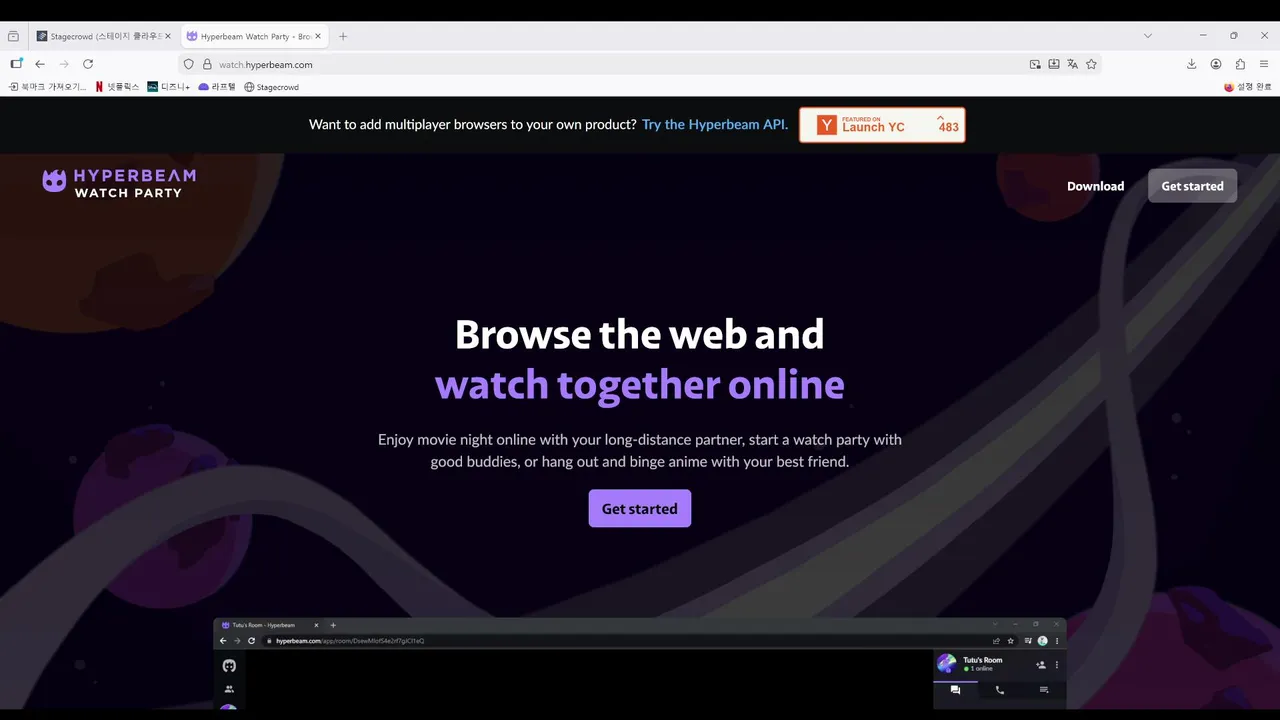
Task: Close the Stagecrowd tab
Action: (x=168, y=36)
